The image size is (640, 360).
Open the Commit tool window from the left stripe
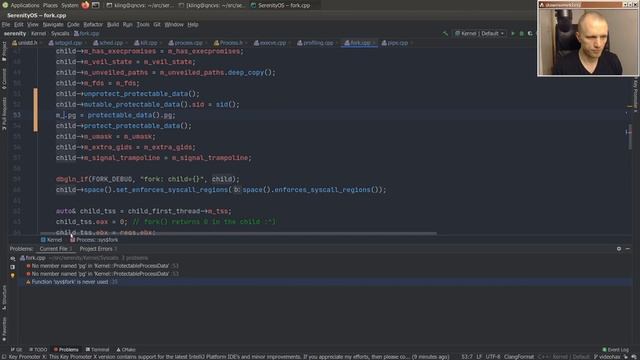[x=4, y=79]
